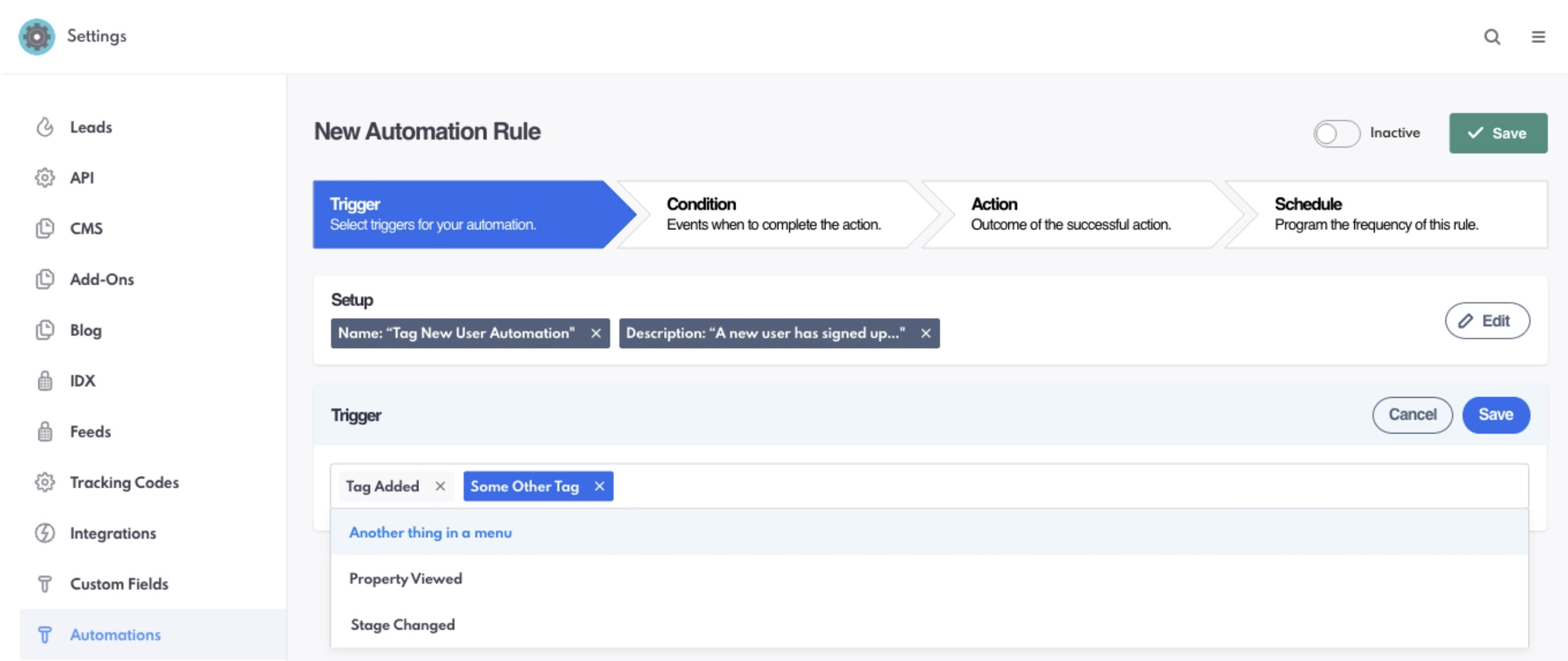Viewport: 1568px width, 661px height.
Task: Click the Integrations lightning bolt icon
Action: coord(45,533)
